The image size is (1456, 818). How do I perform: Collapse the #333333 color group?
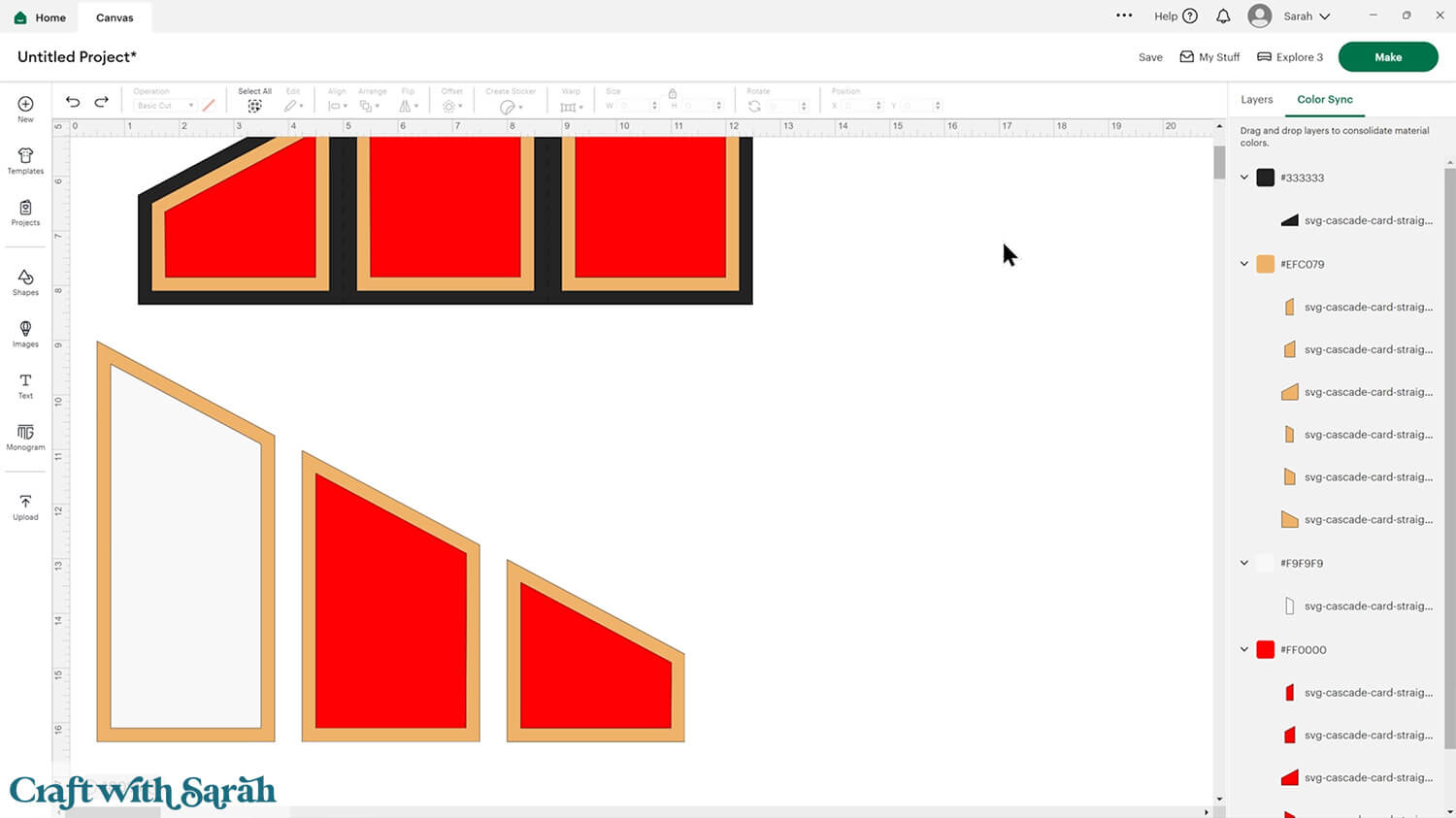[1244, 178]
